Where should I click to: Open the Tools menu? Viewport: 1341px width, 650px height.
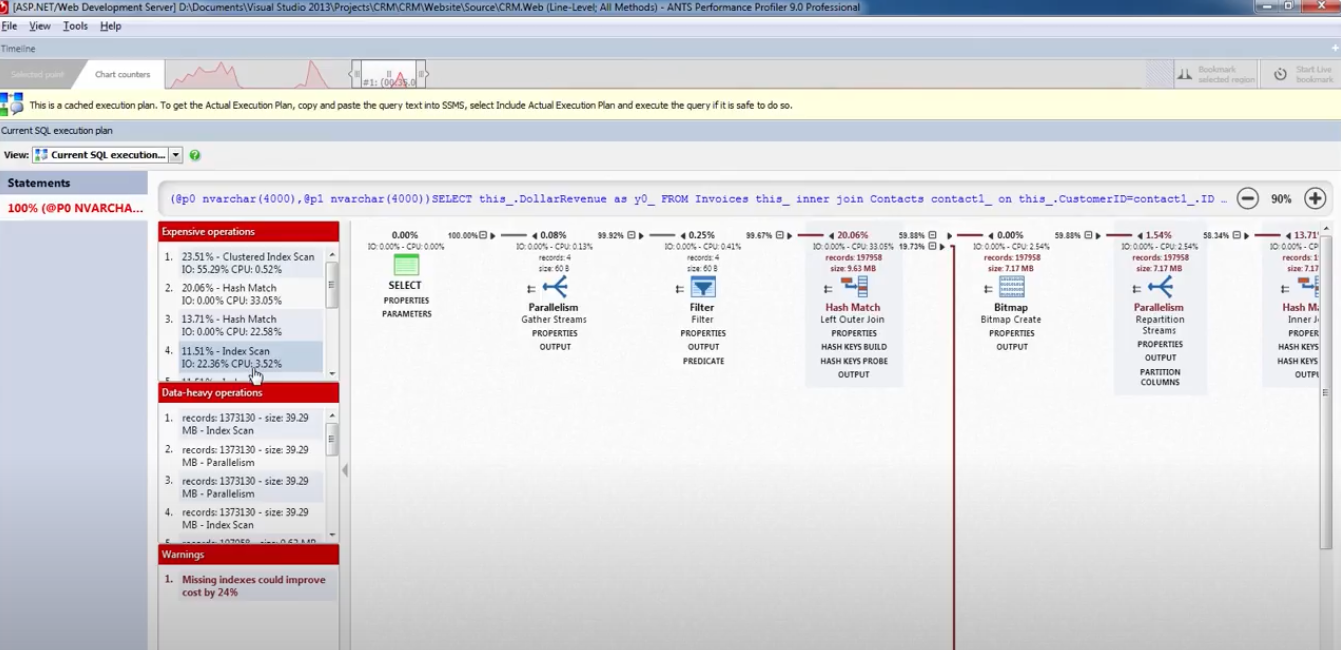coord(75,26)
